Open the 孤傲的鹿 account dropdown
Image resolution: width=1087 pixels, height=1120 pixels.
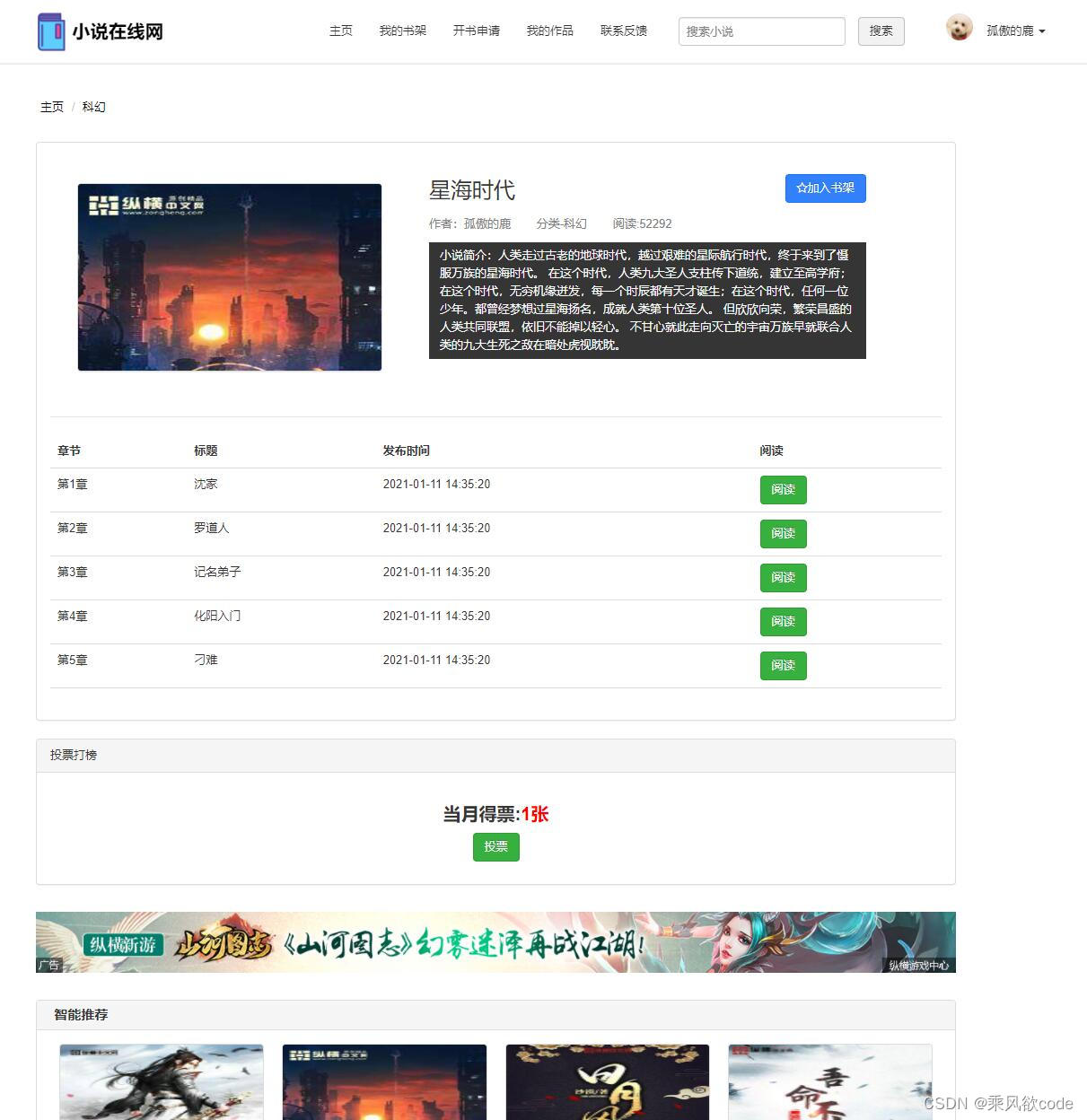pyautogui.click(x=1010, y=30)
